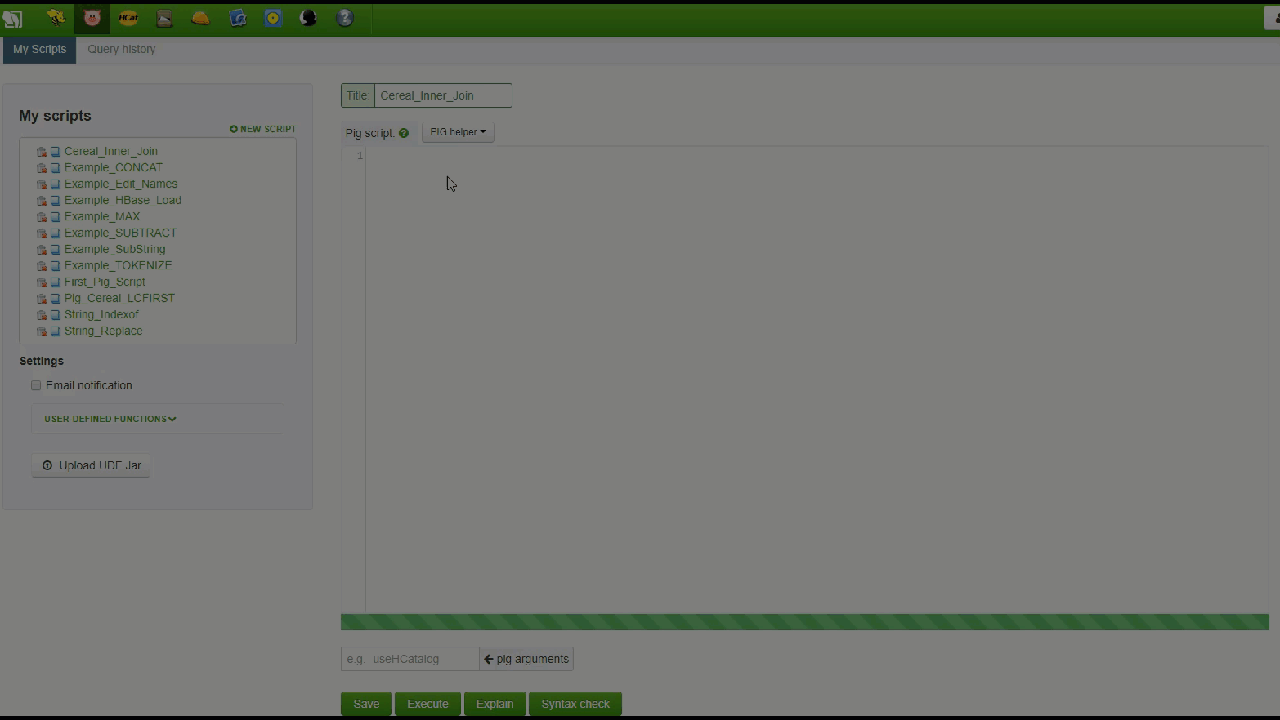The image size is (1280, 720).
Task: Open the Example_Edit_Names script
Action: 121,184
